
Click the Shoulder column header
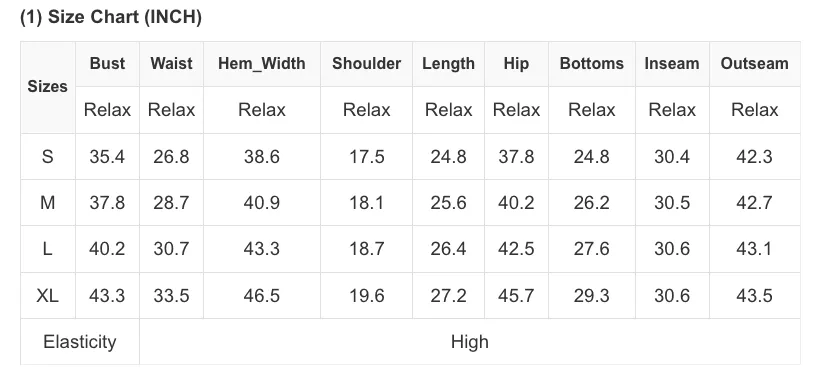[366, 63]
